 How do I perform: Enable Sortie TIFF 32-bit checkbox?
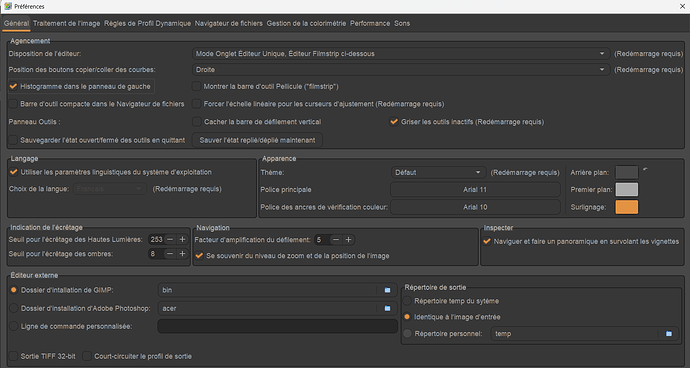point(13,356)
